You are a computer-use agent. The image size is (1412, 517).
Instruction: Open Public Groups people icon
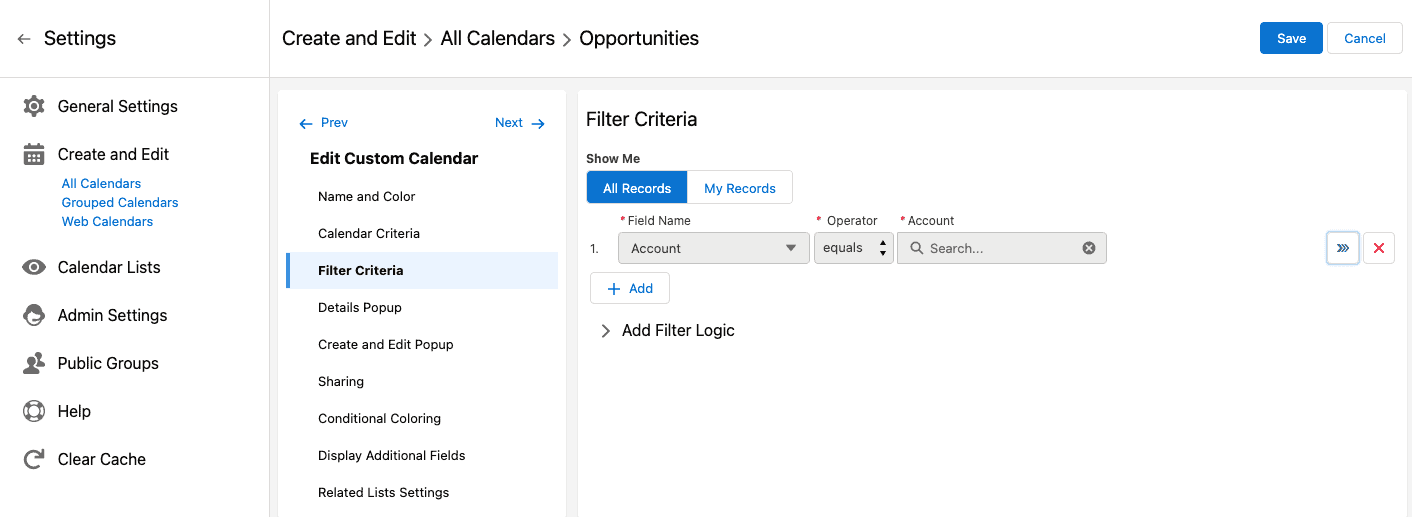[x=34, y=363]
